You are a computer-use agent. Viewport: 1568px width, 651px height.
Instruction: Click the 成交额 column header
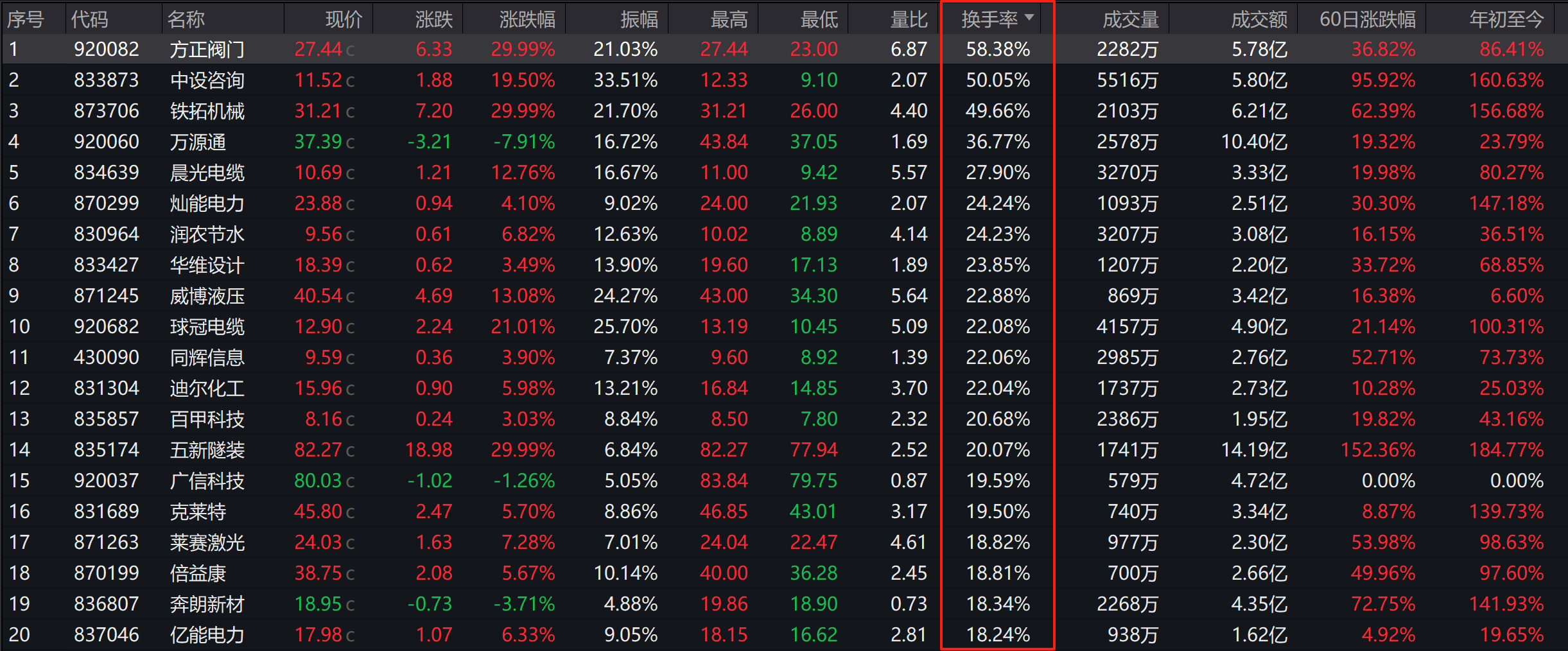pos(1259,19)
